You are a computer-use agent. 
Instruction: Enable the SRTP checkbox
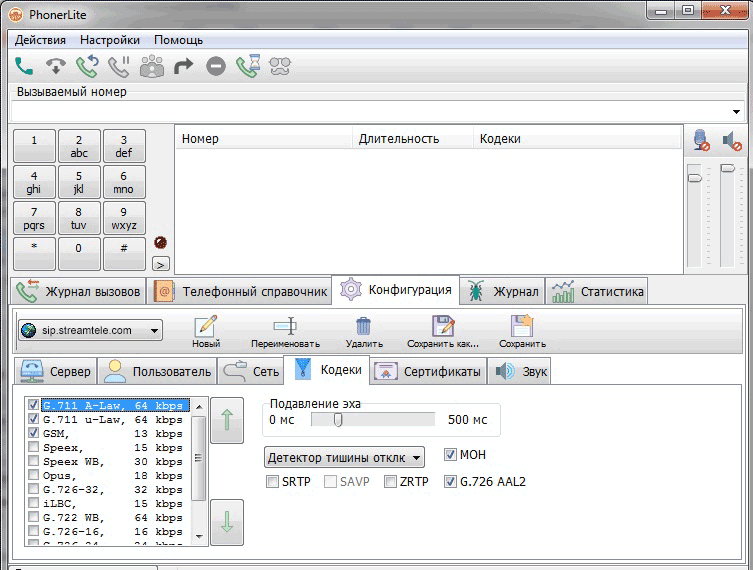pos(273,482)
